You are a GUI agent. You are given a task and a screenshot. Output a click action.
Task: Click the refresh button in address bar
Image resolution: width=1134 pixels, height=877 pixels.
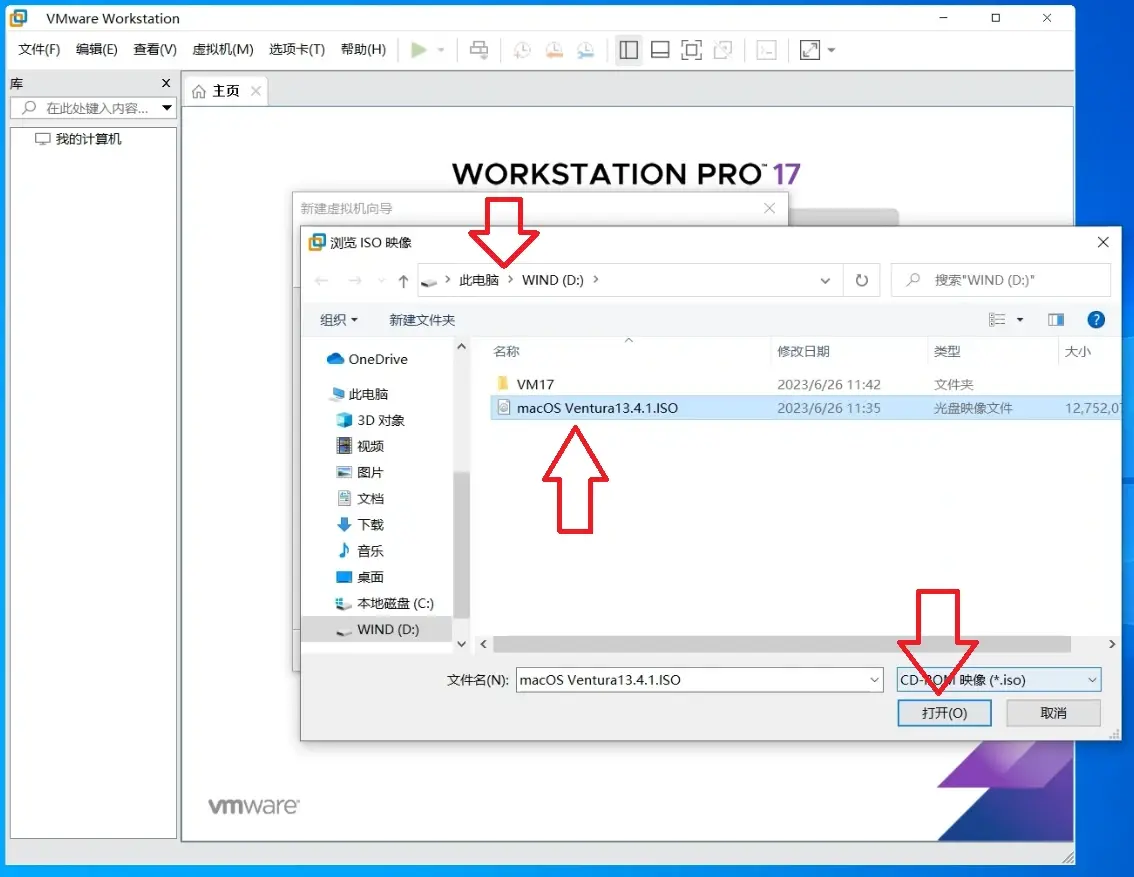click(x=861, y=281)
